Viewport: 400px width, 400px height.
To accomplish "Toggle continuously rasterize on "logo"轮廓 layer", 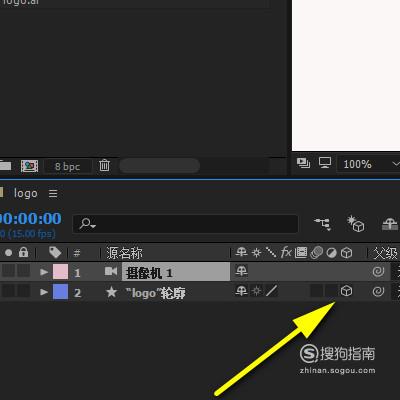I will coord(256,291).
